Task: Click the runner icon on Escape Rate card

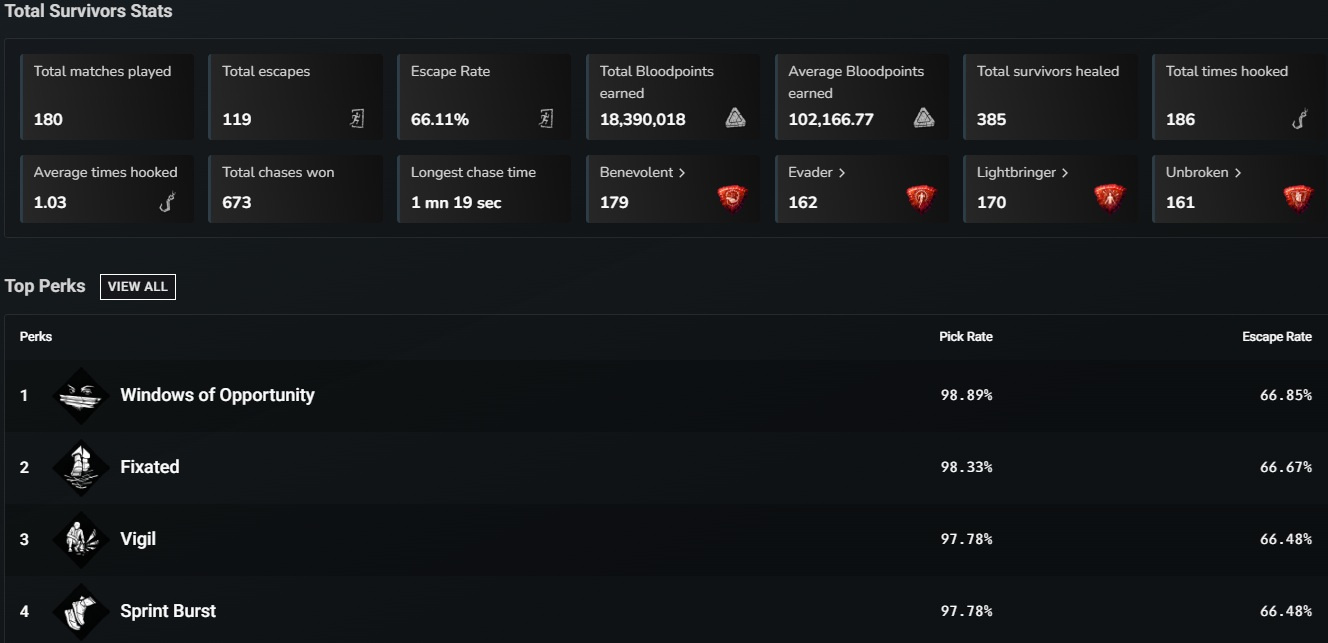Action: click(x=545, y=118)
